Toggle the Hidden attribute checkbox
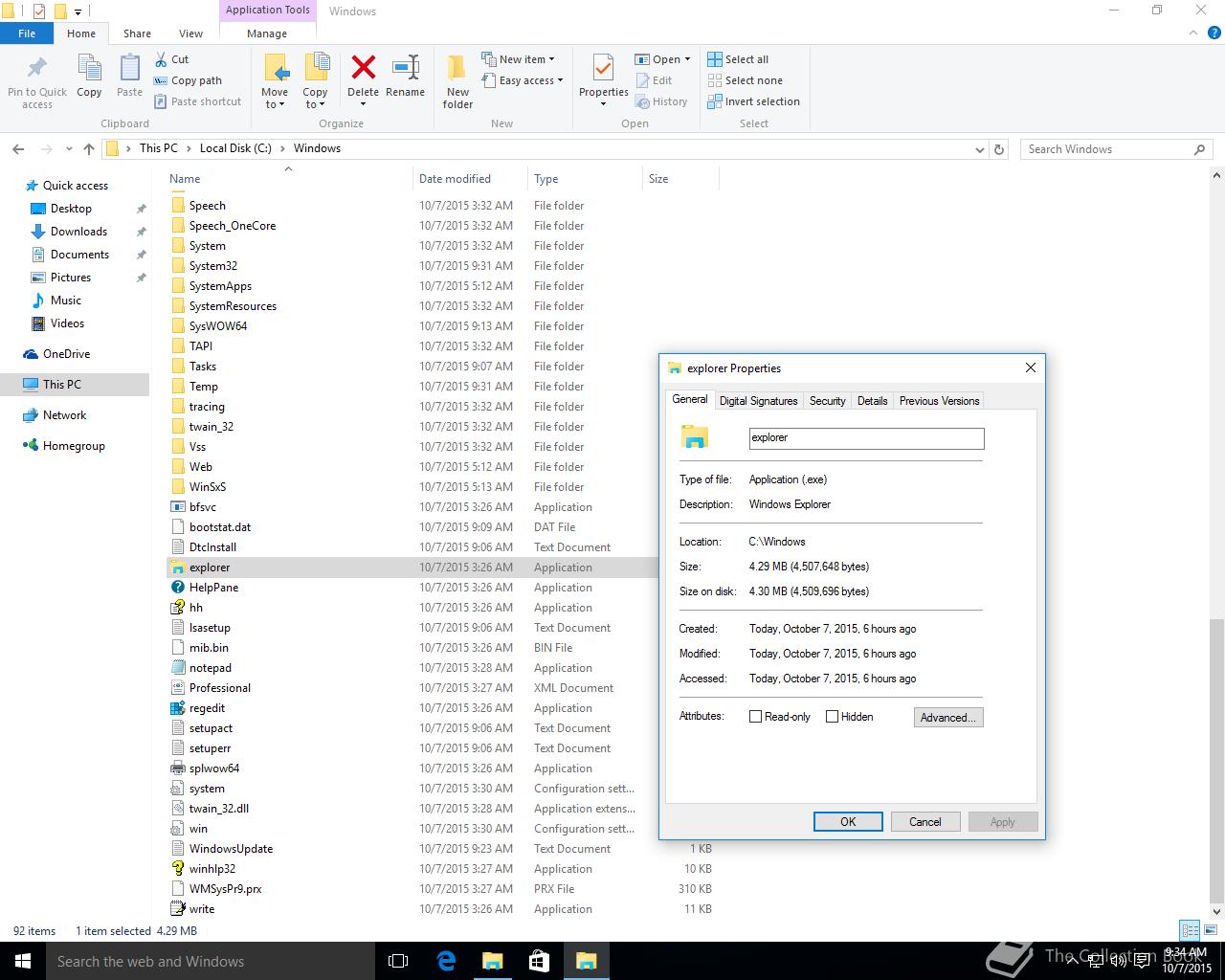 click(832, 717)
